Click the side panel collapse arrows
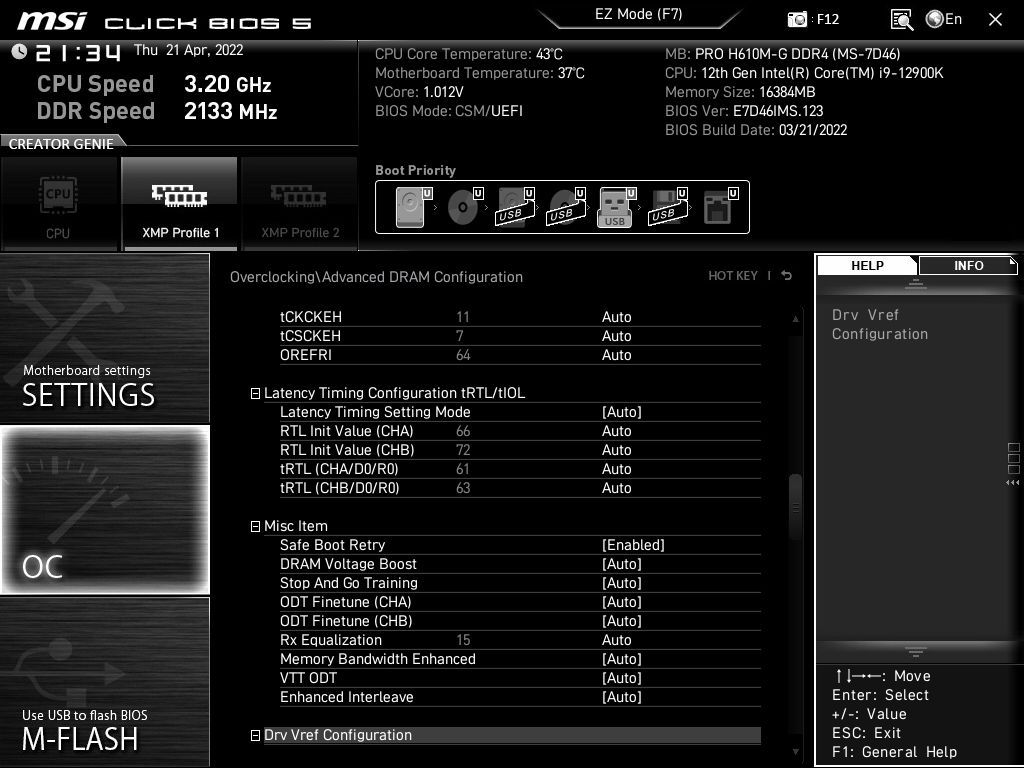 tap(1013, 483)
